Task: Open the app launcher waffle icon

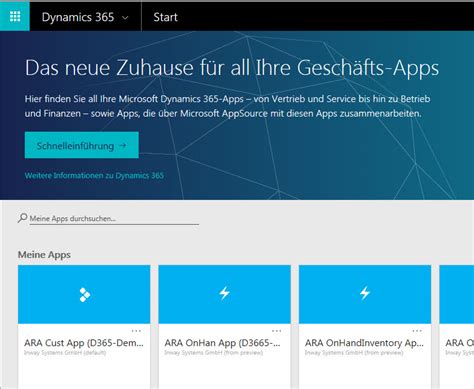Action: point(15,16)
